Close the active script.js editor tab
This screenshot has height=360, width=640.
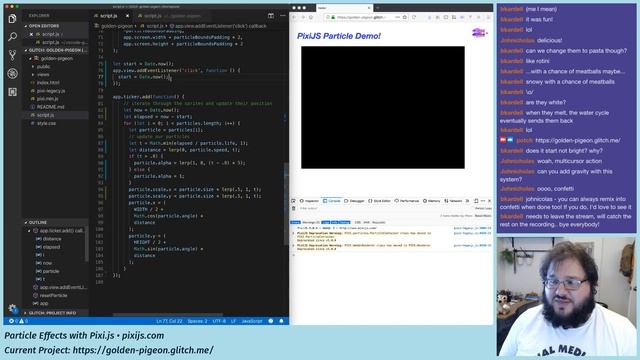pos(127,16)
